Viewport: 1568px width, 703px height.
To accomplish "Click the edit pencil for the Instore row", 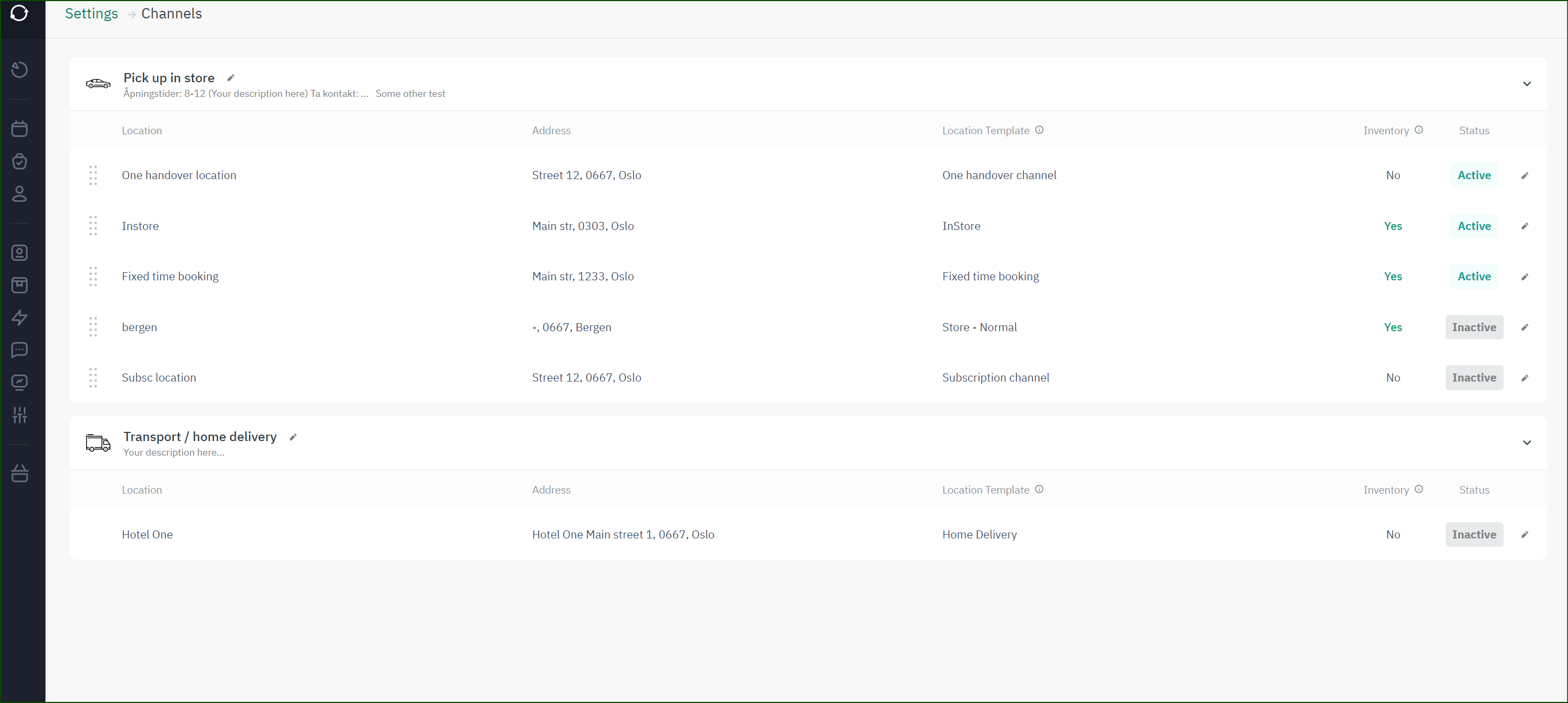I will (x=1524, y=226).
